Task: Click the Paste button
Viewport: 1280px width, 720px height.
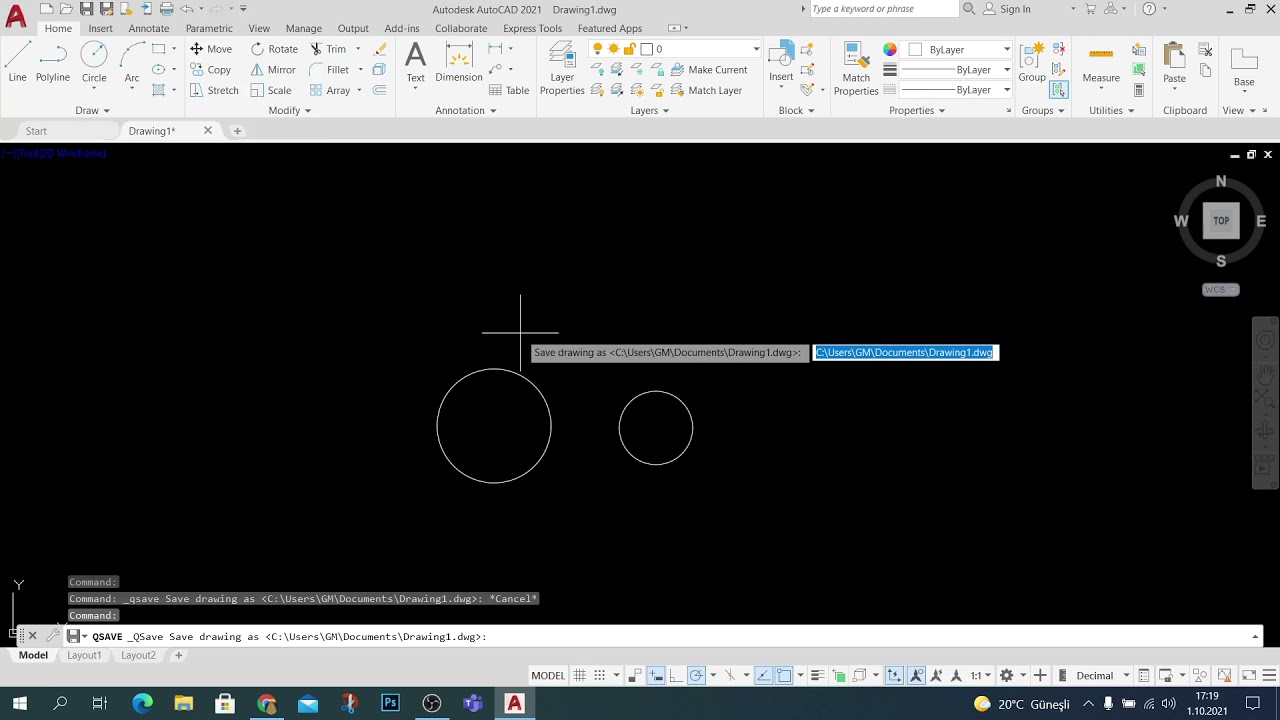Action: tap(1175, 62)
